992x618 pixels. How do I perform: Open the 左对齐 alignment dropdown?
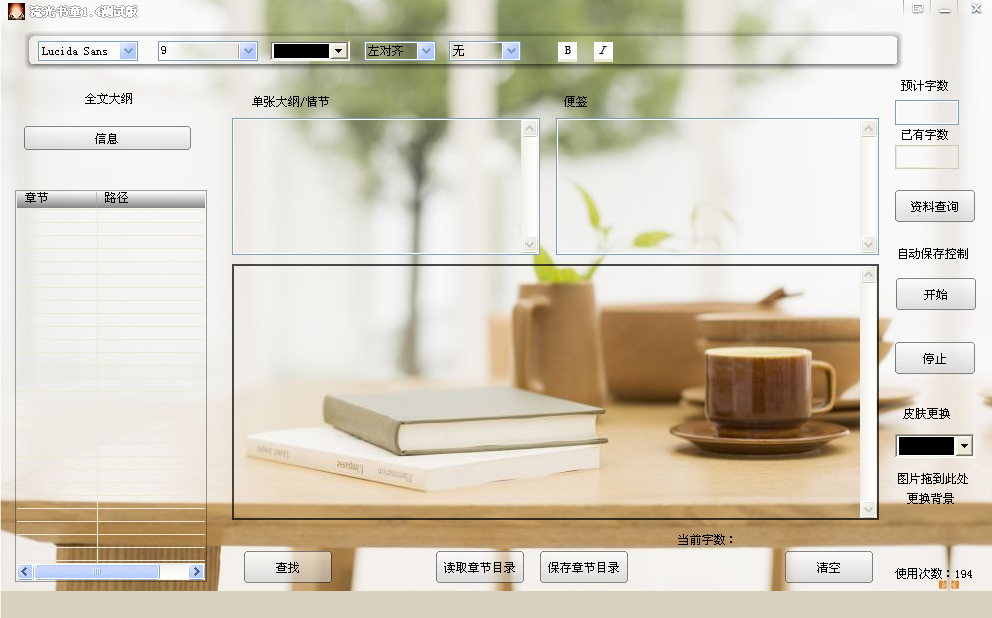click(x=426, y=51)
